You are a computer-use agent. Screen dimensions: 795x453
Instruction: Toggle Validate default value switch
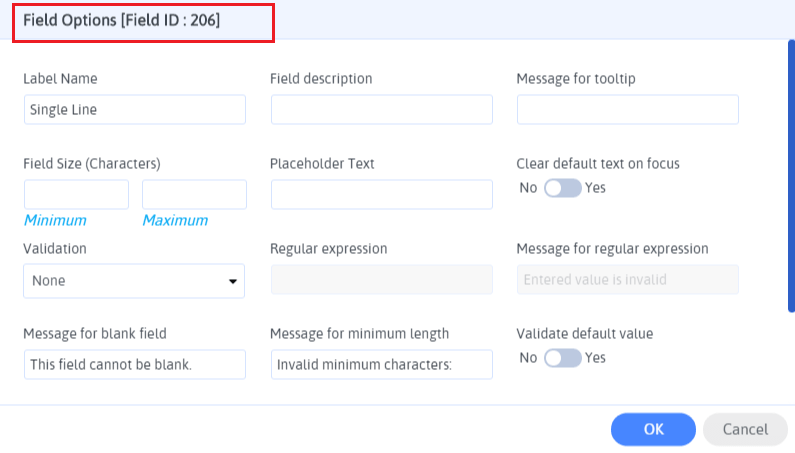[x=562, y=358]
